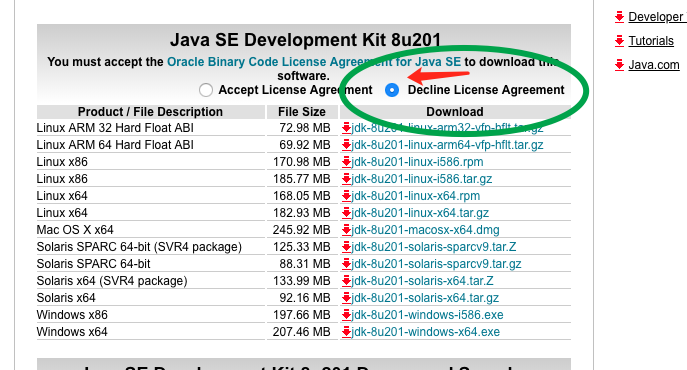The image size is (687, 370).
Task: Click the Windows x86 description
Action: pos(72,315)
